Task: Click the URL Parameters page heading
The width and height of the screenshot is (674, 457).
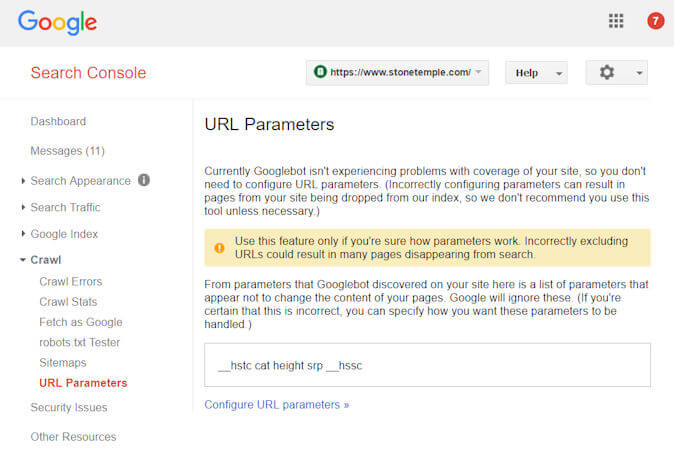Action: coord(269,124)
